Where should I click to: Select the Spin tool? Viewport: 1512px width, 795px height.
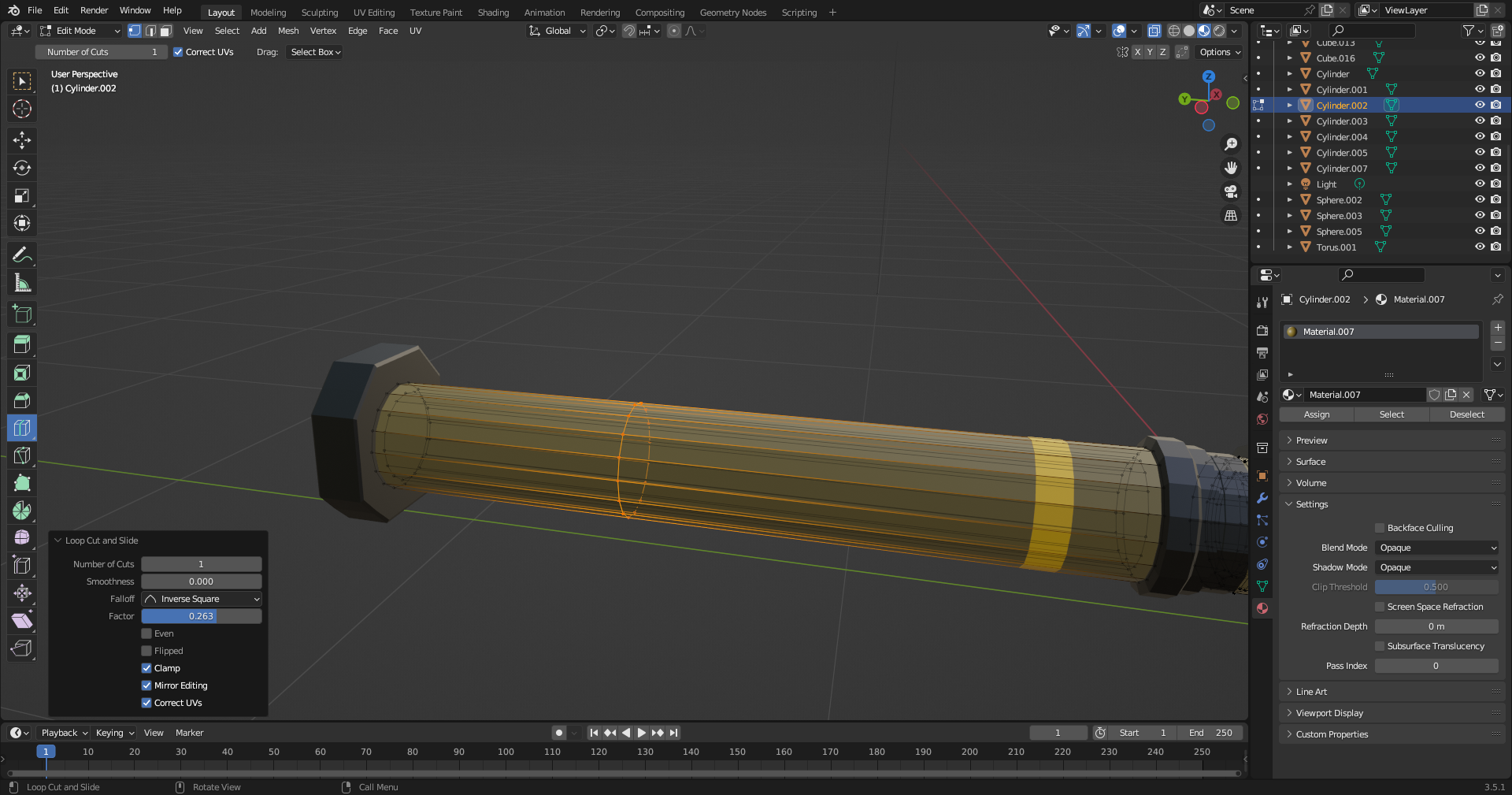pyautogui.click(x=22, y=511)
